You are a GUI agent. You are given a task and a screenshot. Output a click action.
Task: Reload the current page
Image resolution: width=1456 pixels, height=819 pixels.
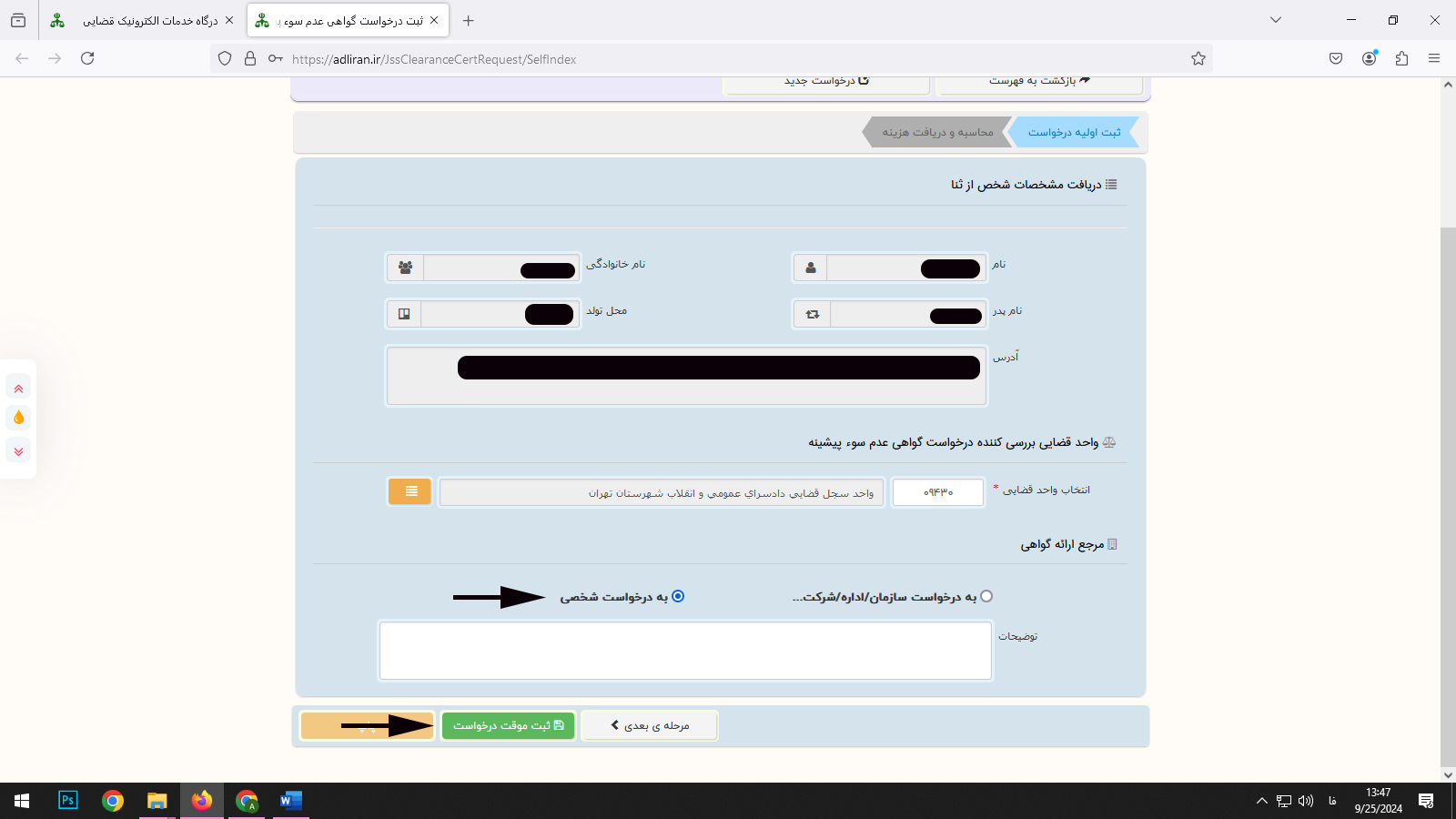pos(87,58)
